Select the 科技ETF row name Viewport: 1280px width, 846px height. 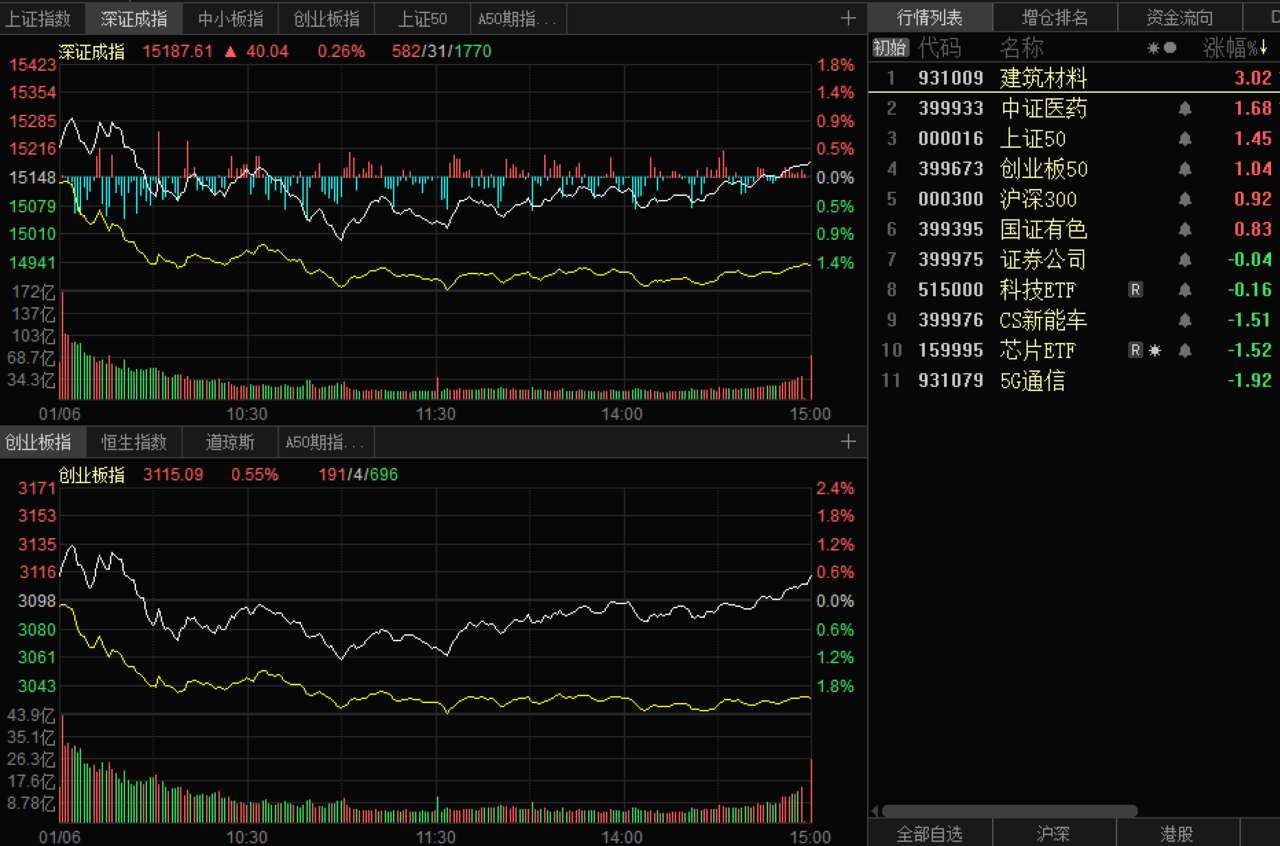(x=1038, y=290)
